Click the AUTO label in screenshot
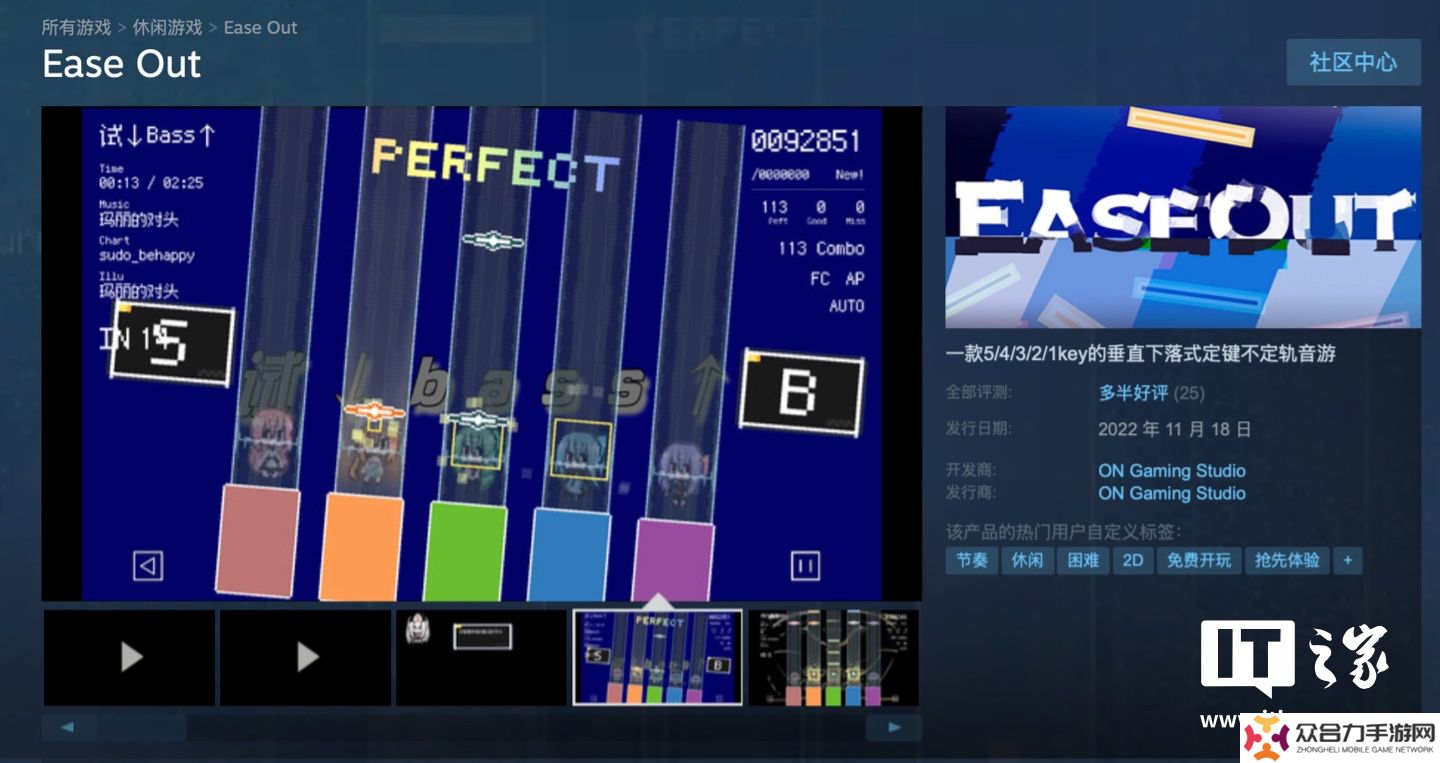Viewport: 1440px width, 763px height. pyautogui.click(x=846, y=306)
